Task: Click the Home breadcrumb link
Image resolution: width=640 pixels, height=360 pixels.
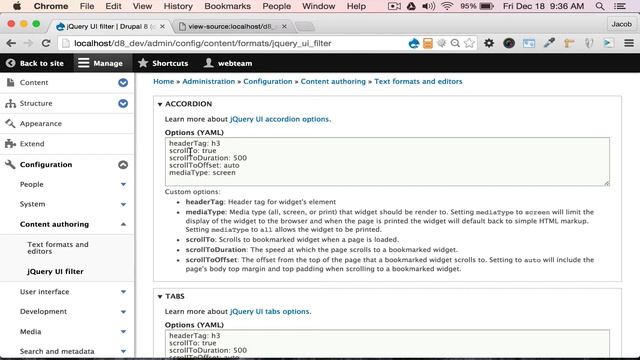Action: (164, 81)
